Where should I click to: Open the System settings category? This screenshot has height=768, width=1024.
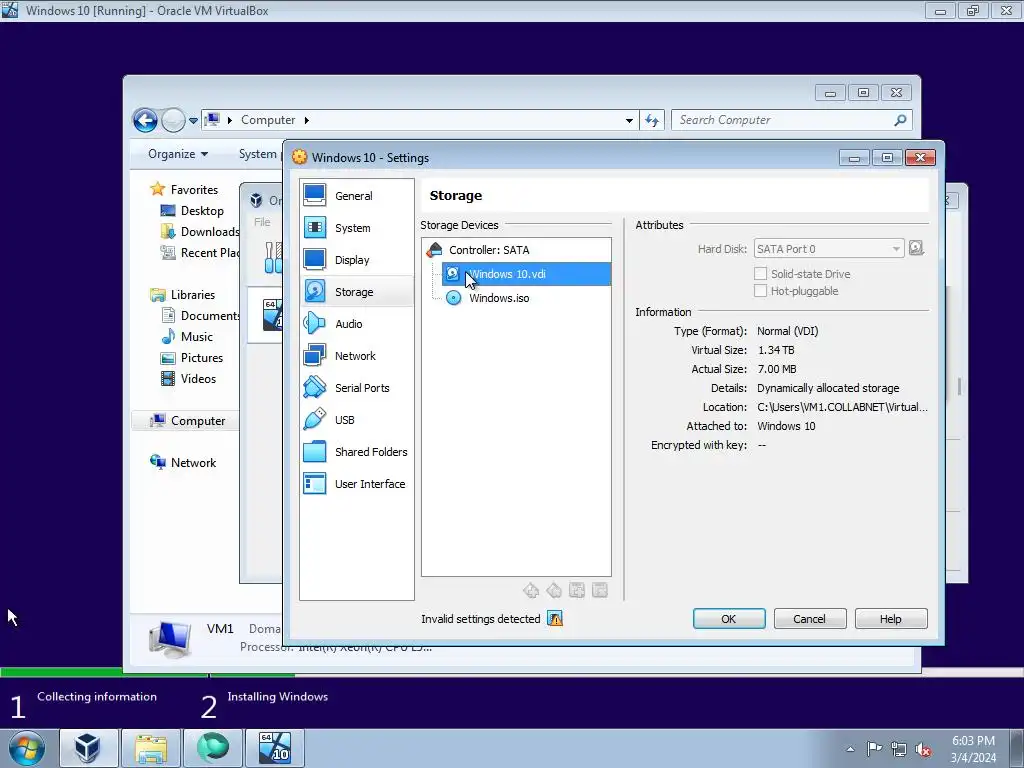(x=357, y=228)
